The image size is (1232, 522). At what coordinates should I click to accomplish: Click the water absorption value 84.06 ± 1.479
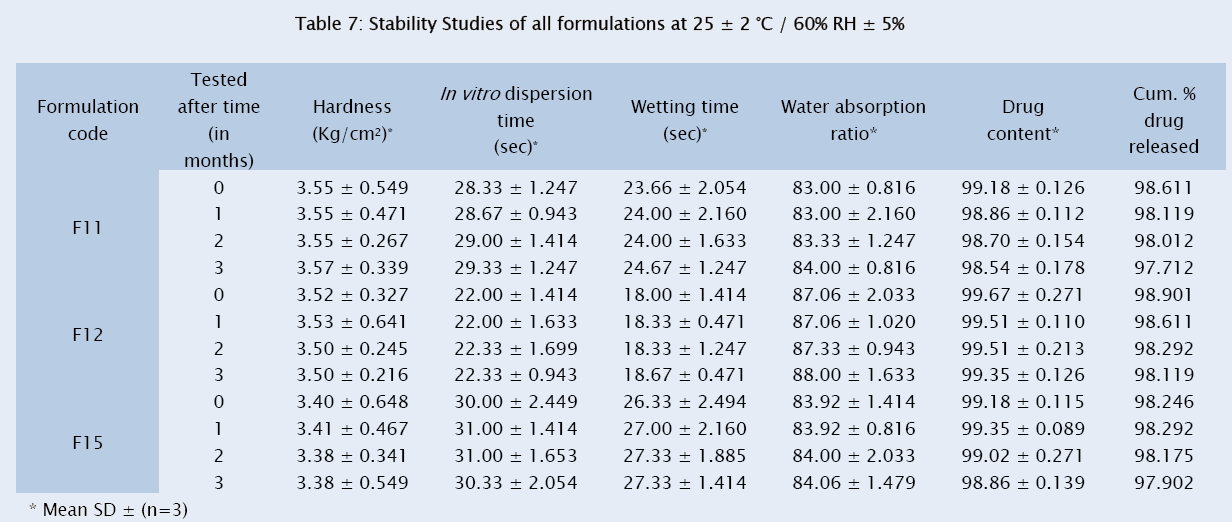point(853,483)
